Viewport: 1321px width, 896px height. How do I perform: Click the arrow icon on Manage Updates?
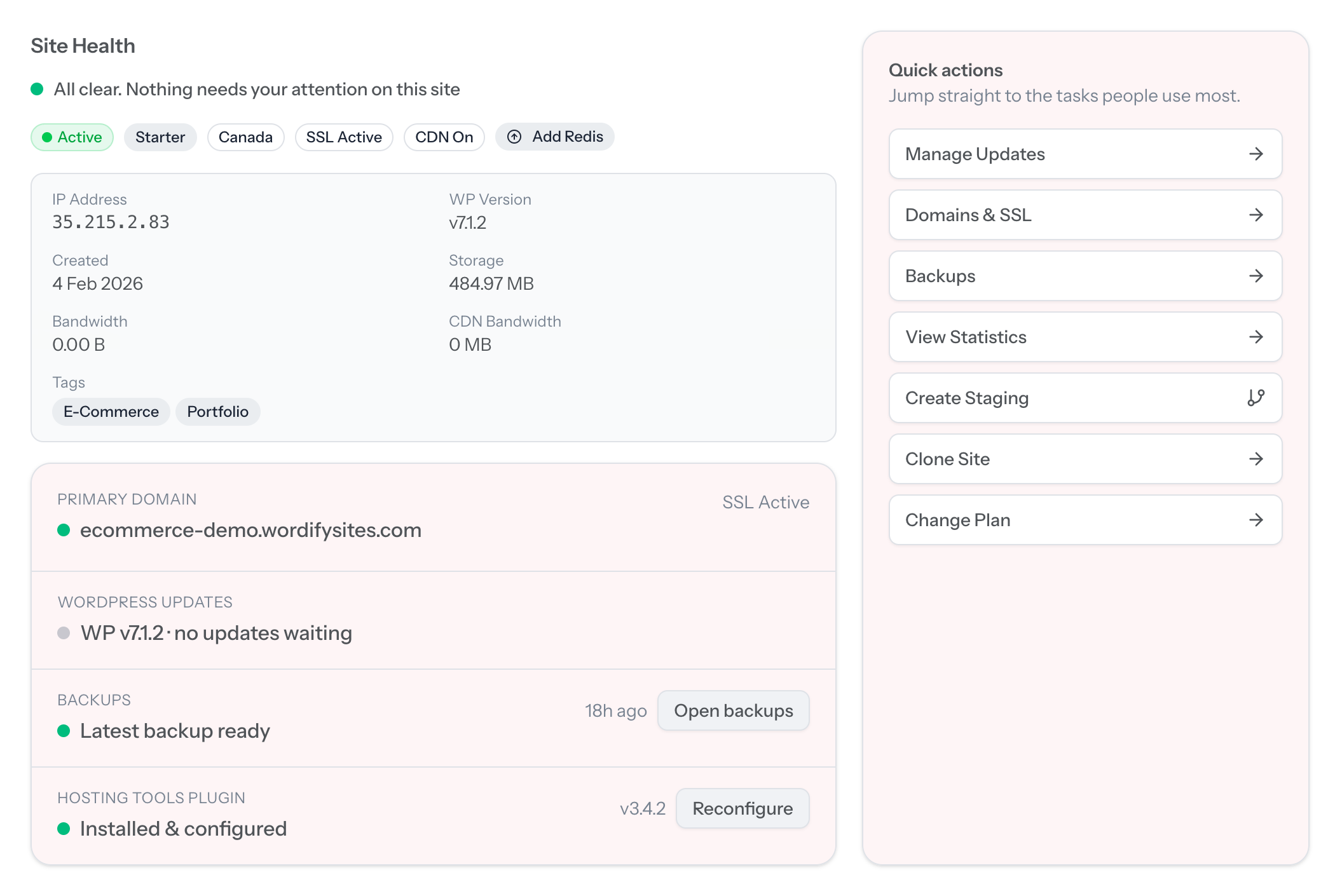[1256, 154]
